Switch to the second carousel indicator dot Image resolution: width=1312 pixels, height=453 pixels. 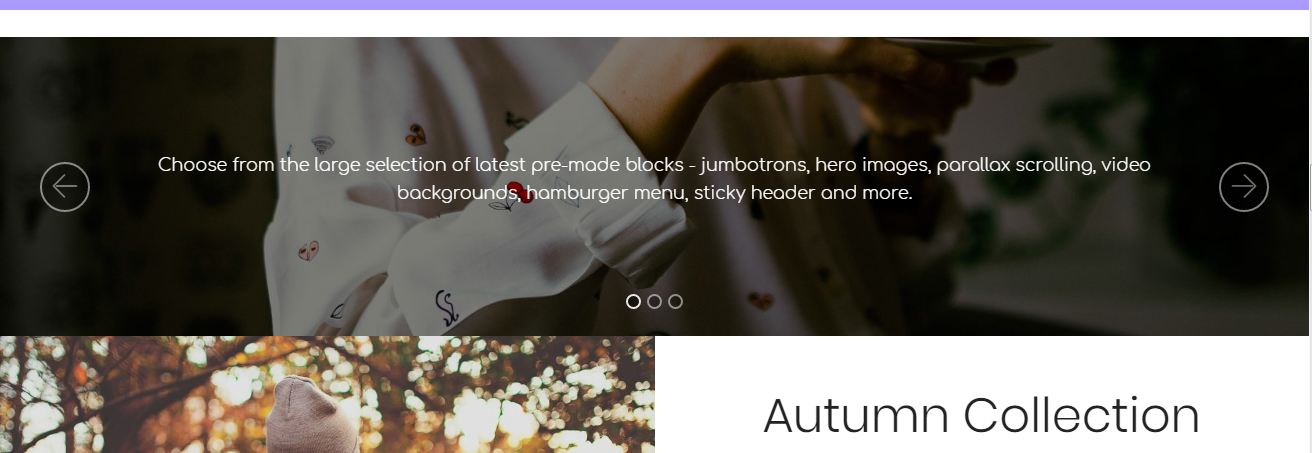654,301
